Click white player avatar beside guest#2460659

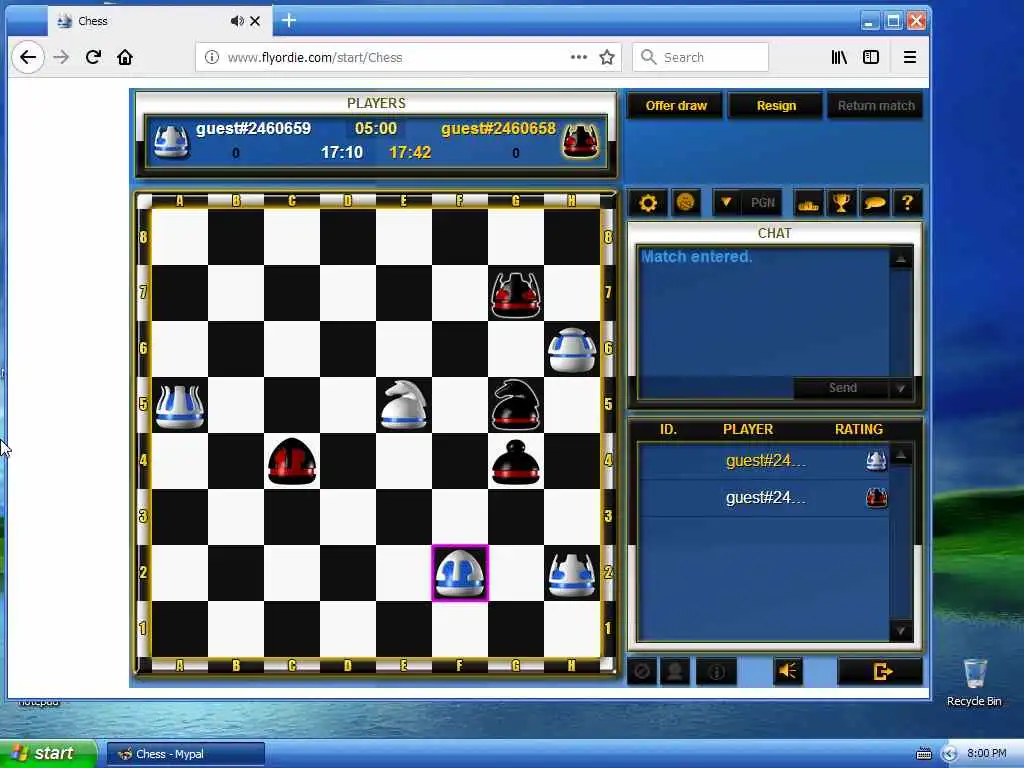pos(171,141)
